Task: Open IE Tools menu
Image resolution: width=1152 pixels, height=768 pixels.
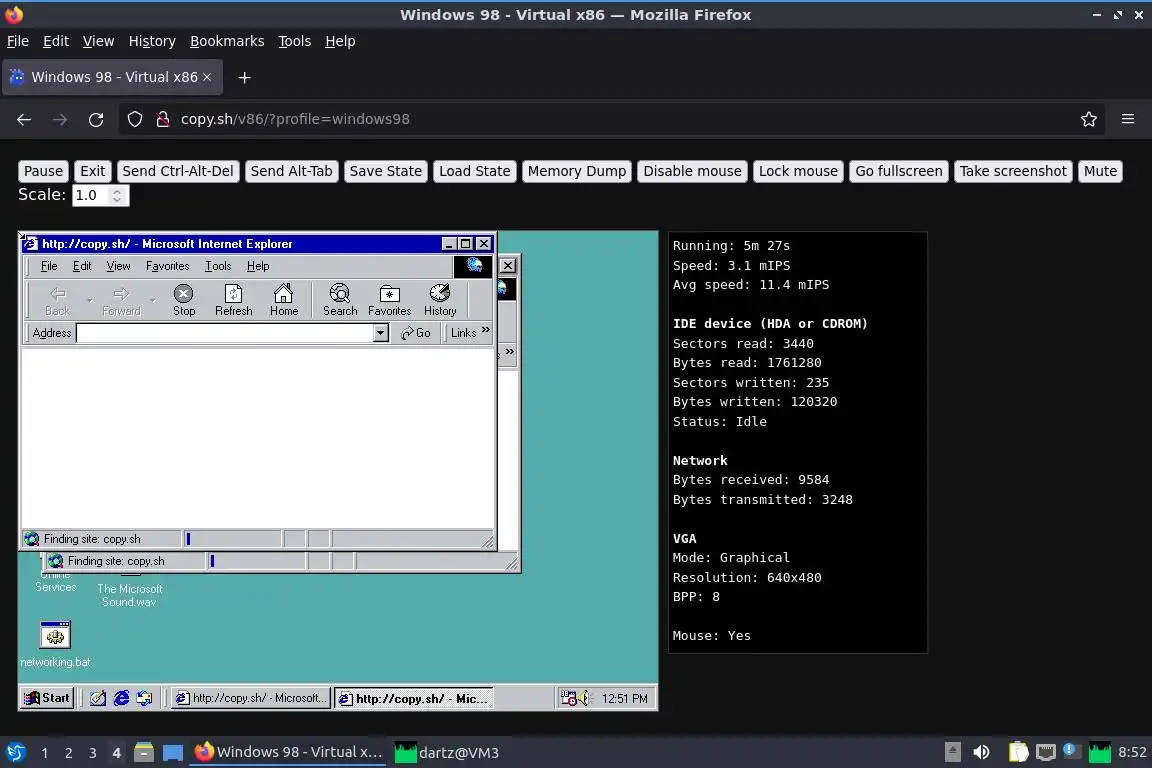Action: coord(218,266)
